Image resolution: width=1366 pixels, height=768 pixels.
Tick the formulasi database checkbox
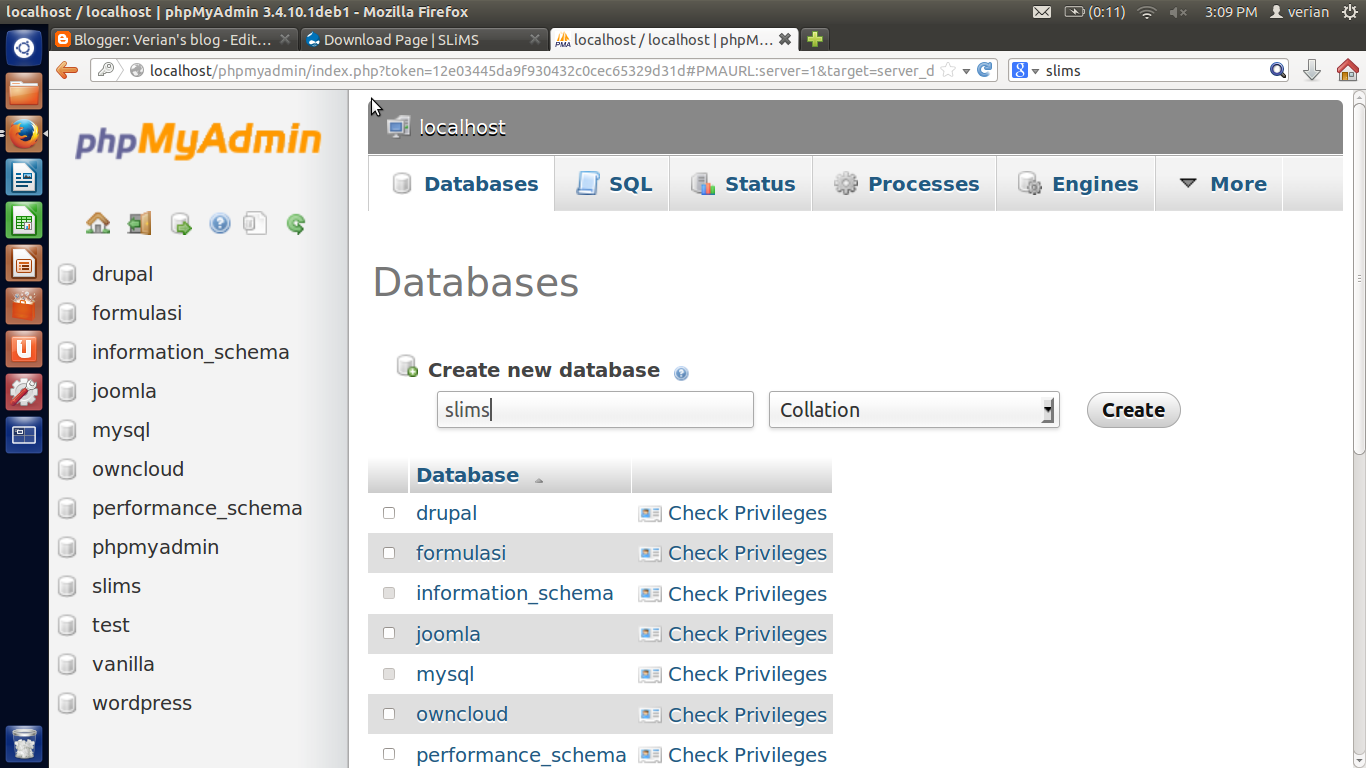point(389,553)
